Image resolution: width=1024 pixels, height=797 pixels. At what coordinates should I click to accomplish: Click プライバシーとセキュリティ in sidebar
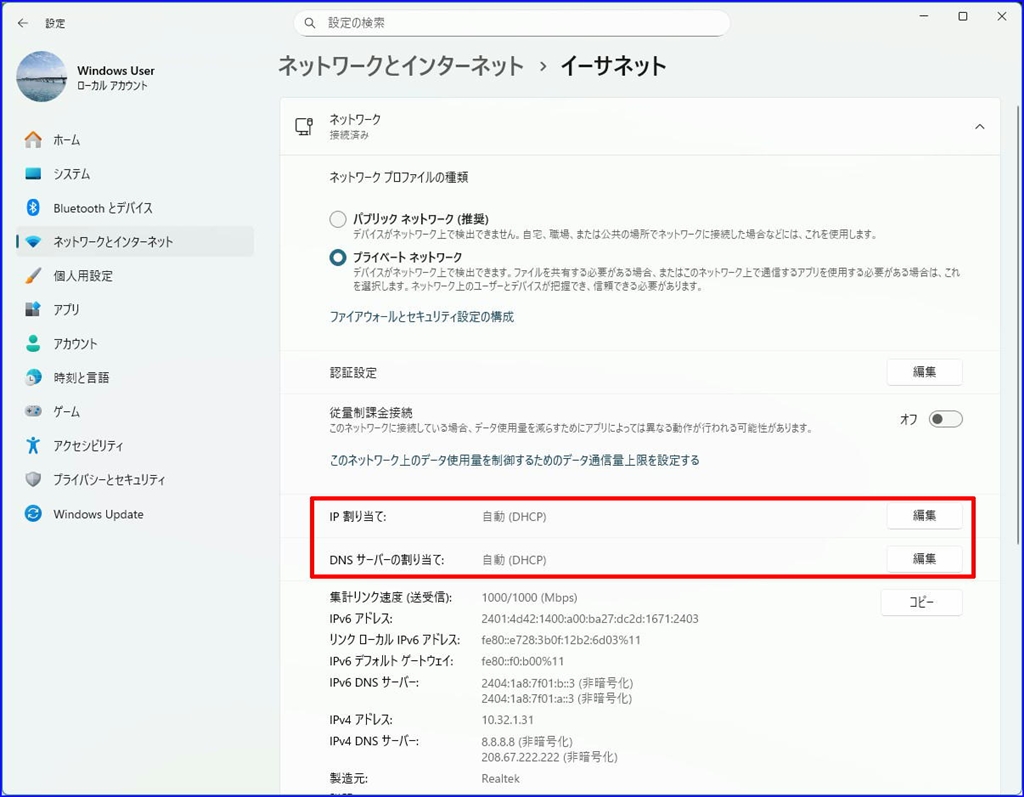click(x=135, y=480)
